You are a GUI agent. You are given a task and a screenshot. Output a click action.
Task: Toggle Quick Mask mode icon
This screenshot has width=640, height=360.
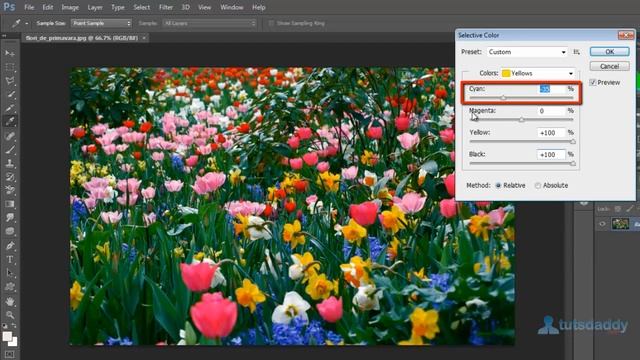pyautogui.click(x=10, y=354)
